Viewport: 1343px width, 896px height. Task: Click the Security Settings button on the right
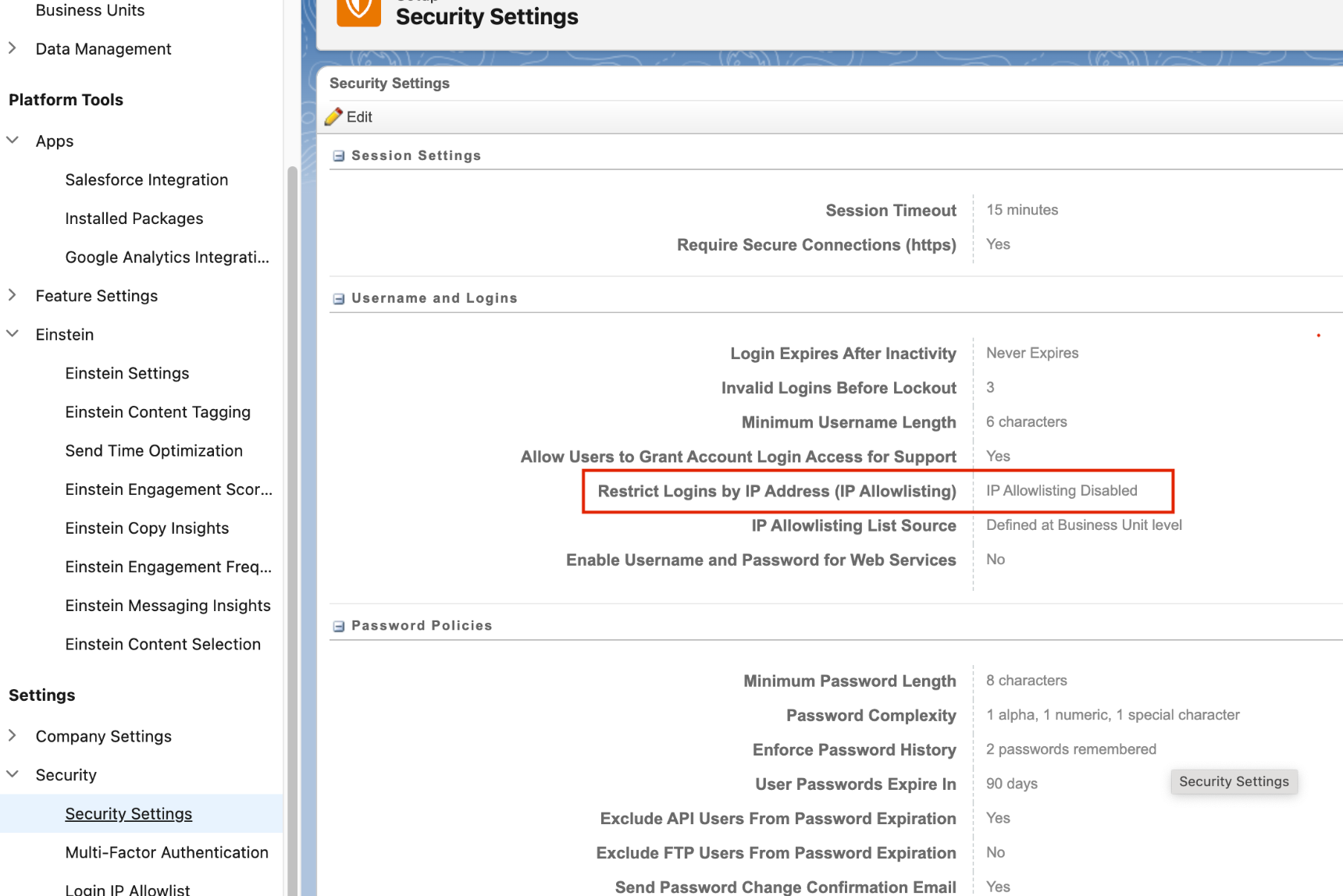coord(1234,781)
